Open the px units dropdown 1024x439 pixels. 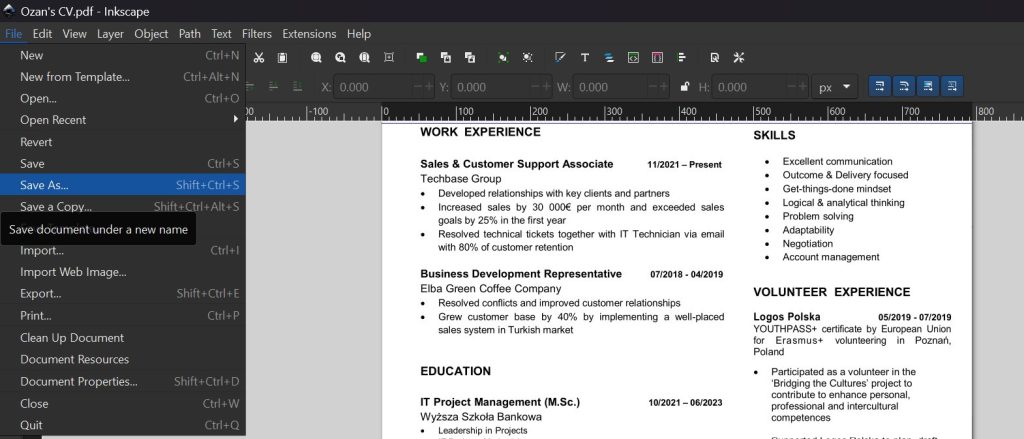click(x=835, y=87)
